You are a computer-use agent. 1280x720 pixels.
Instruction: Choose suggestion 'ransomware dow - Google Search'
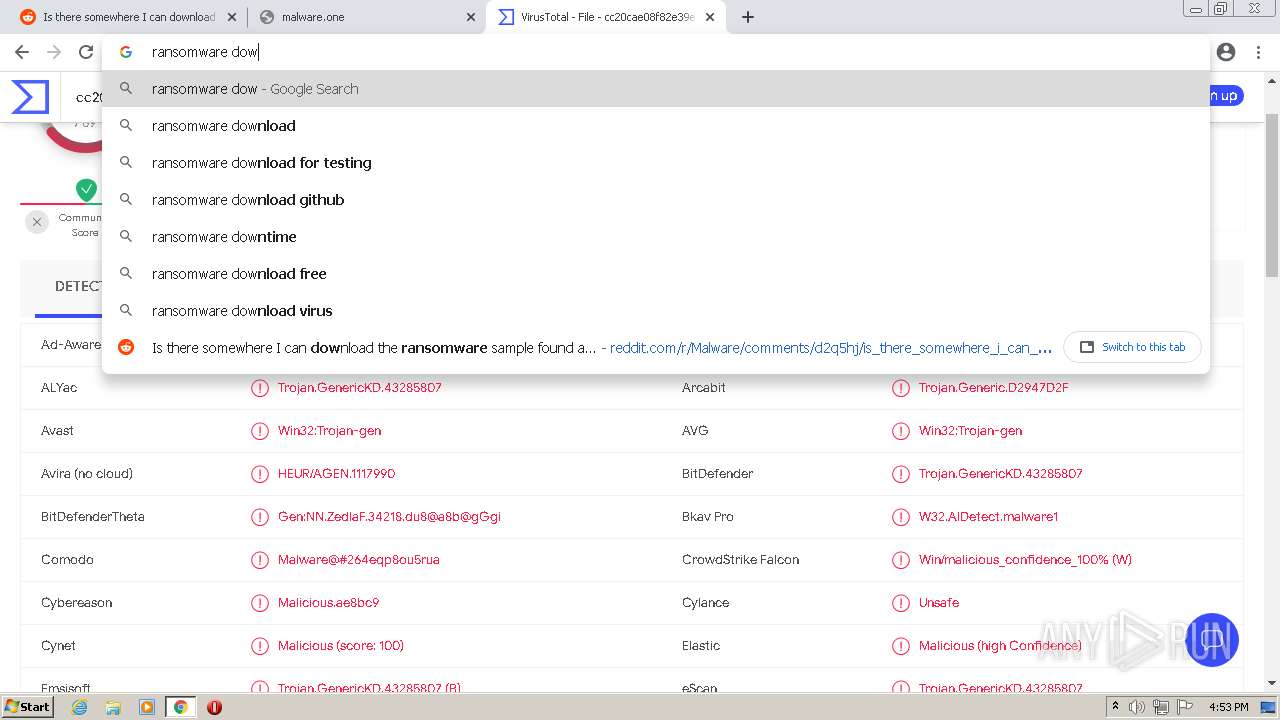click(656, 89)
